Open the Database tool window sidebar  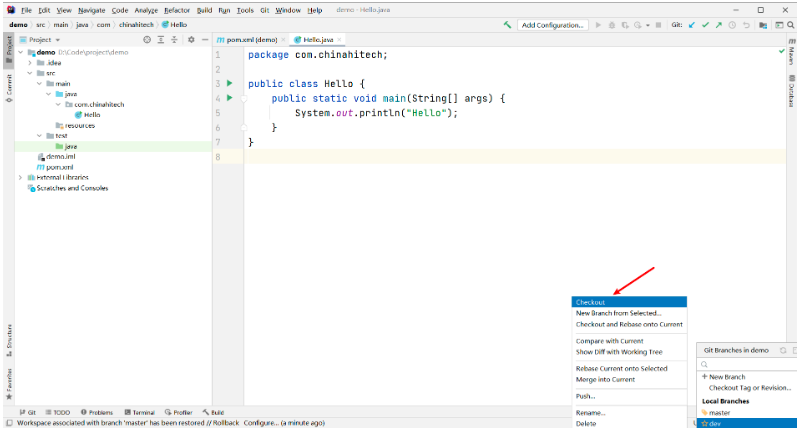coord(792,91)
